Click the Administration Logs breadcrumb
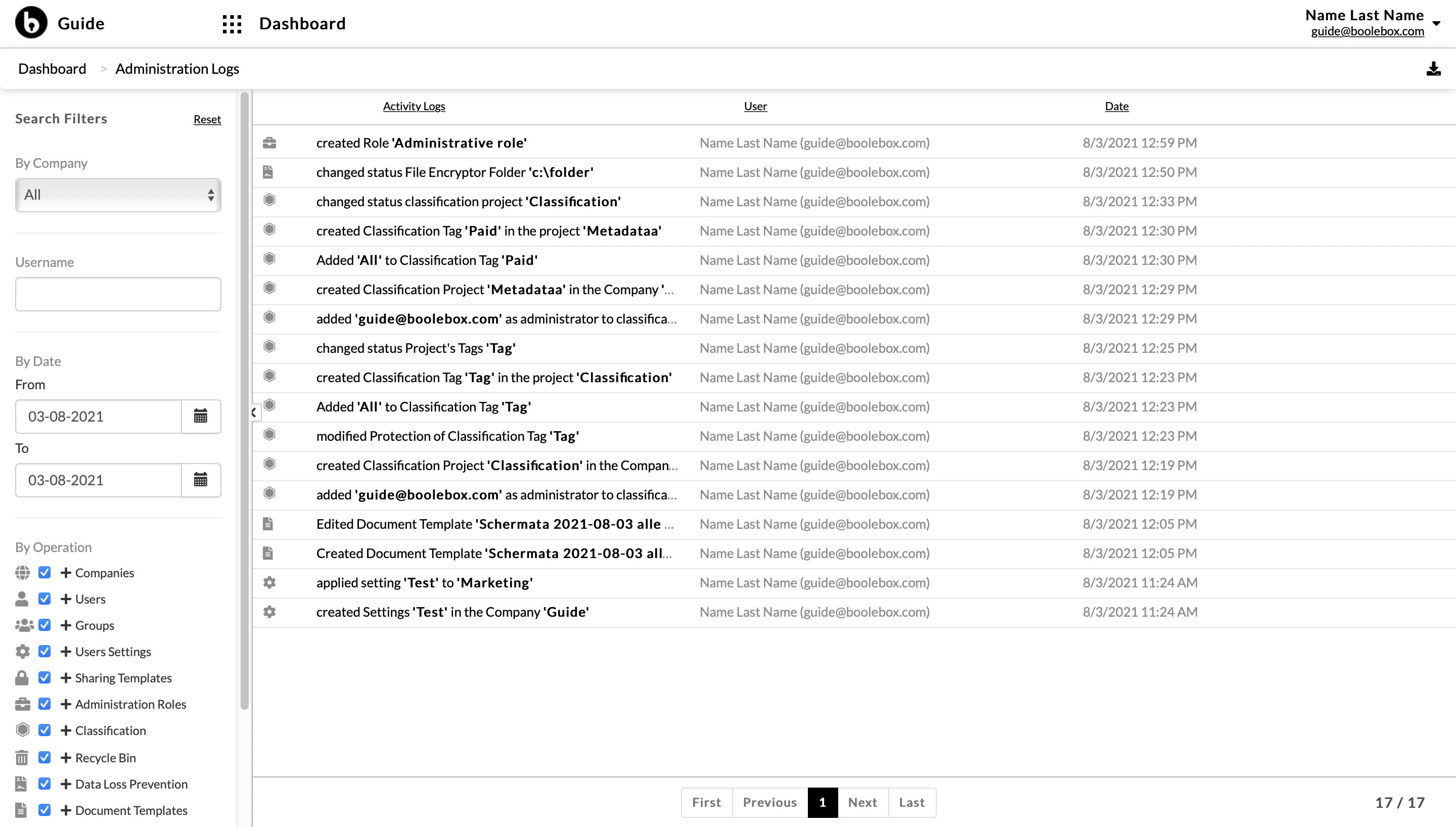1456x827 pixels. click(x=177, y=69)
